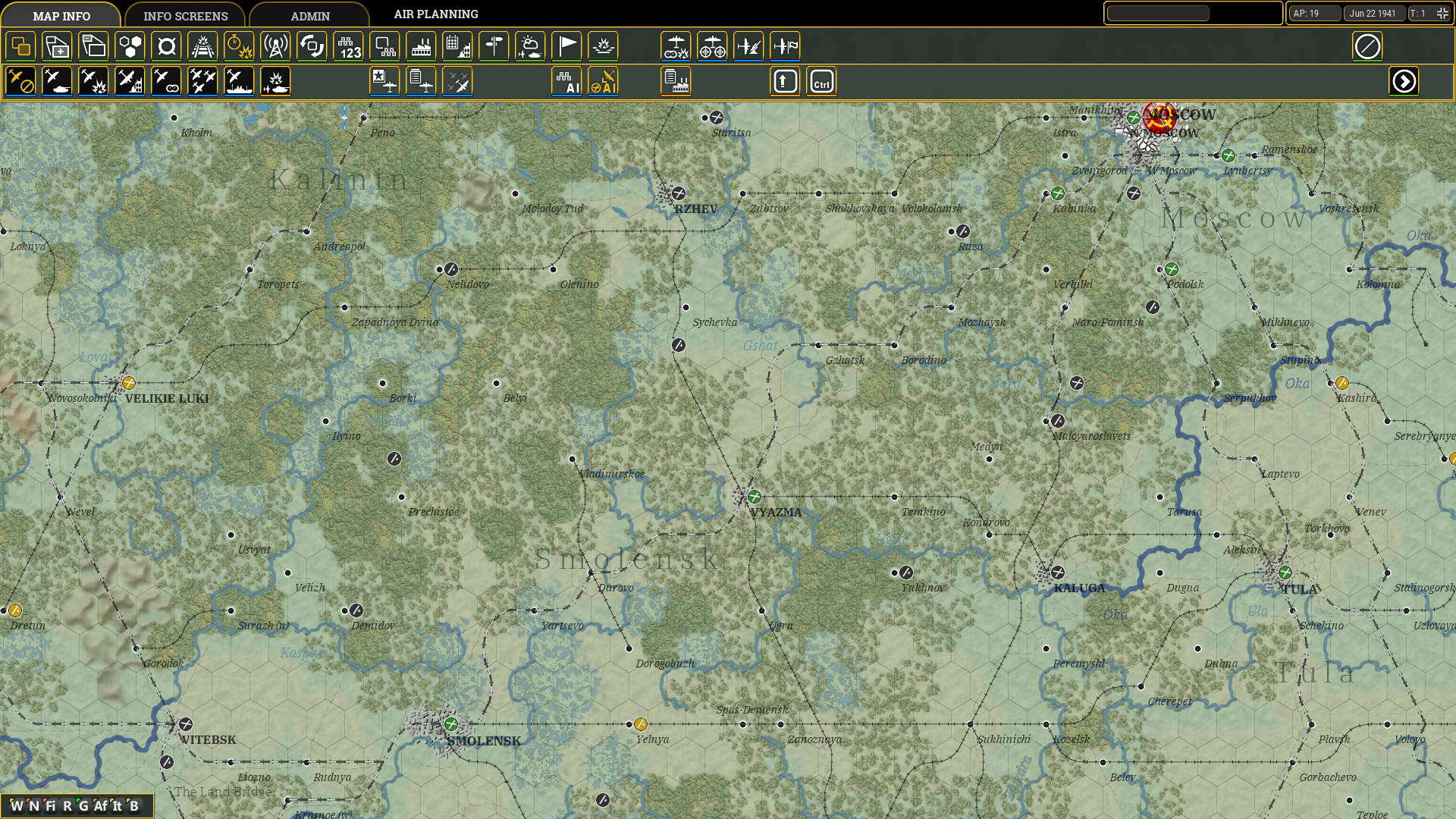Click the W theater box button
The image size is (1456, 819).
tap(17, 805)
